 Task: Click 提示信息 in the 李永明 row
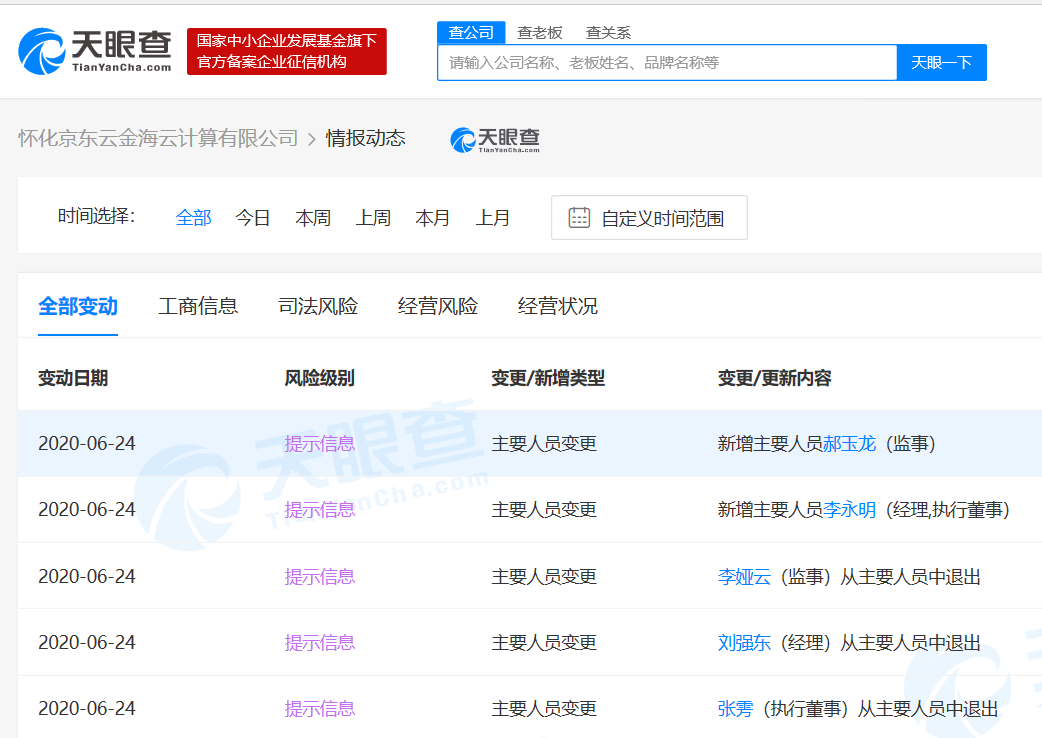[x=319, y=510]
